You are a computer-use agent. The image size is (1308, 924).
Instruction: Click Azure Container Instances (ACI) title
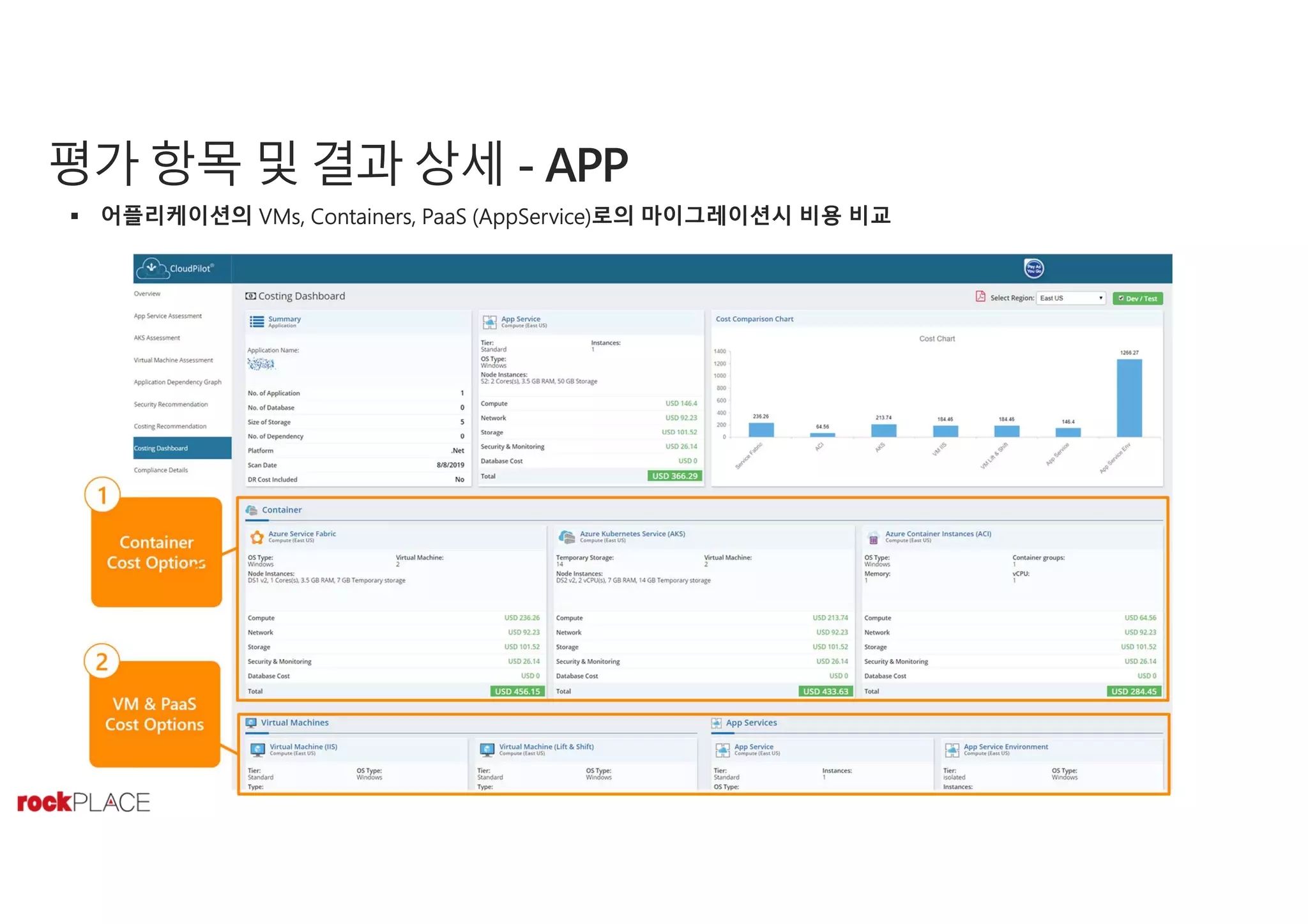coord(938,534)
